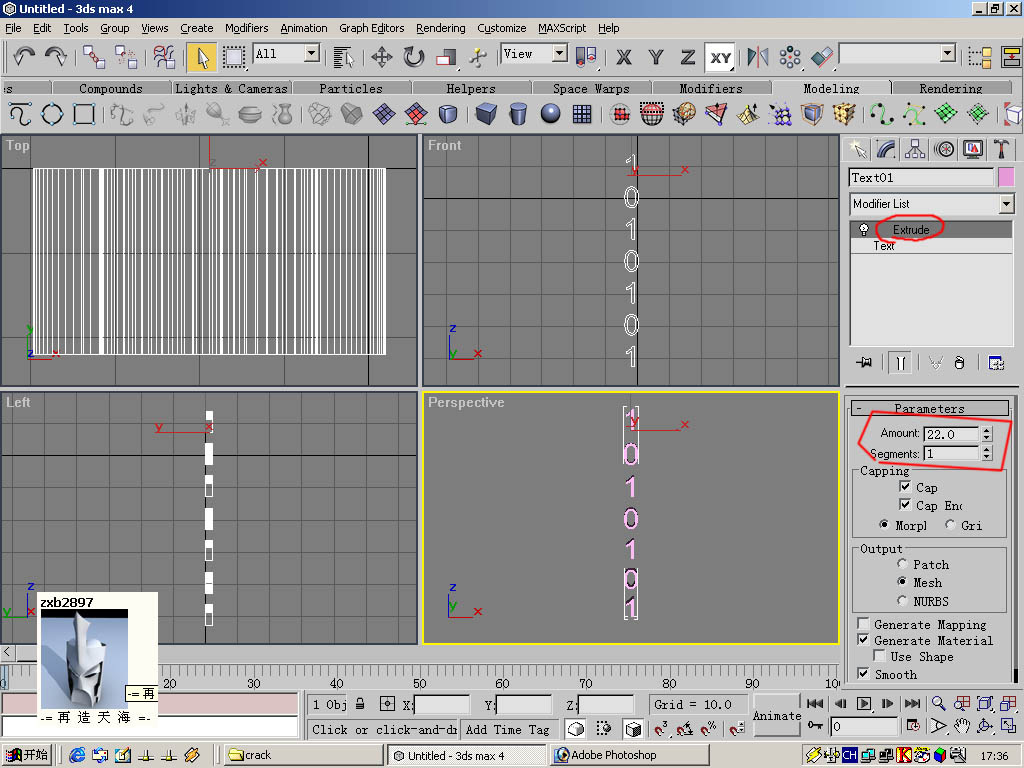Toggle the Cap End checkbox
Image resolution: width=1024 pixels, height=768 pixels.
tap(904, 505)
